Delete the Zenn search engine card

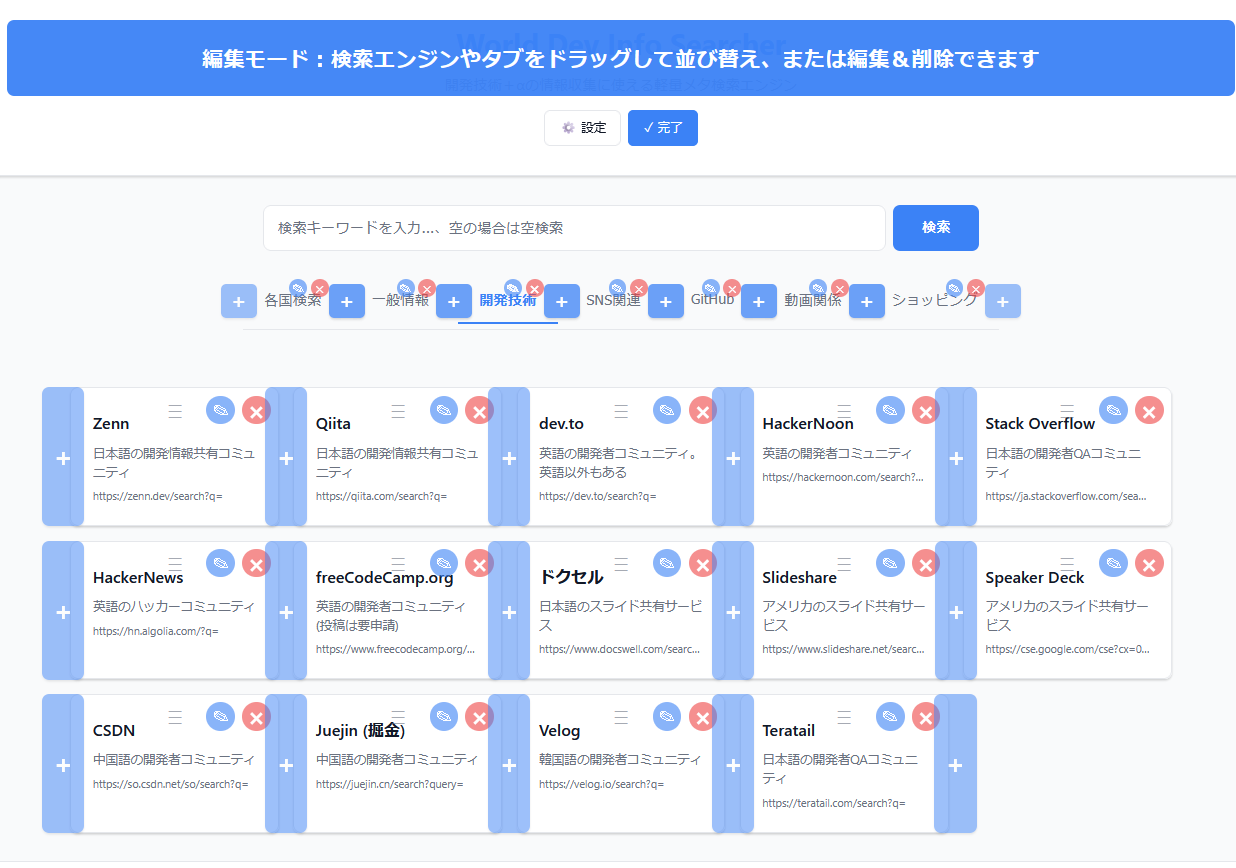click(257, 410)
